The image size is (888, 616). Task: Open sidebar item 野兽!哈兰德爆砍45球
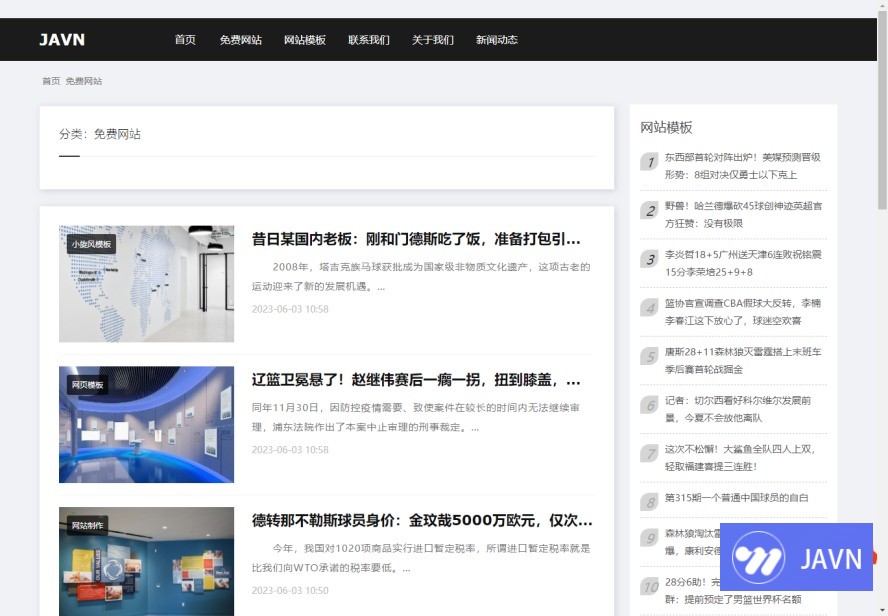click(x=743, y=215)
